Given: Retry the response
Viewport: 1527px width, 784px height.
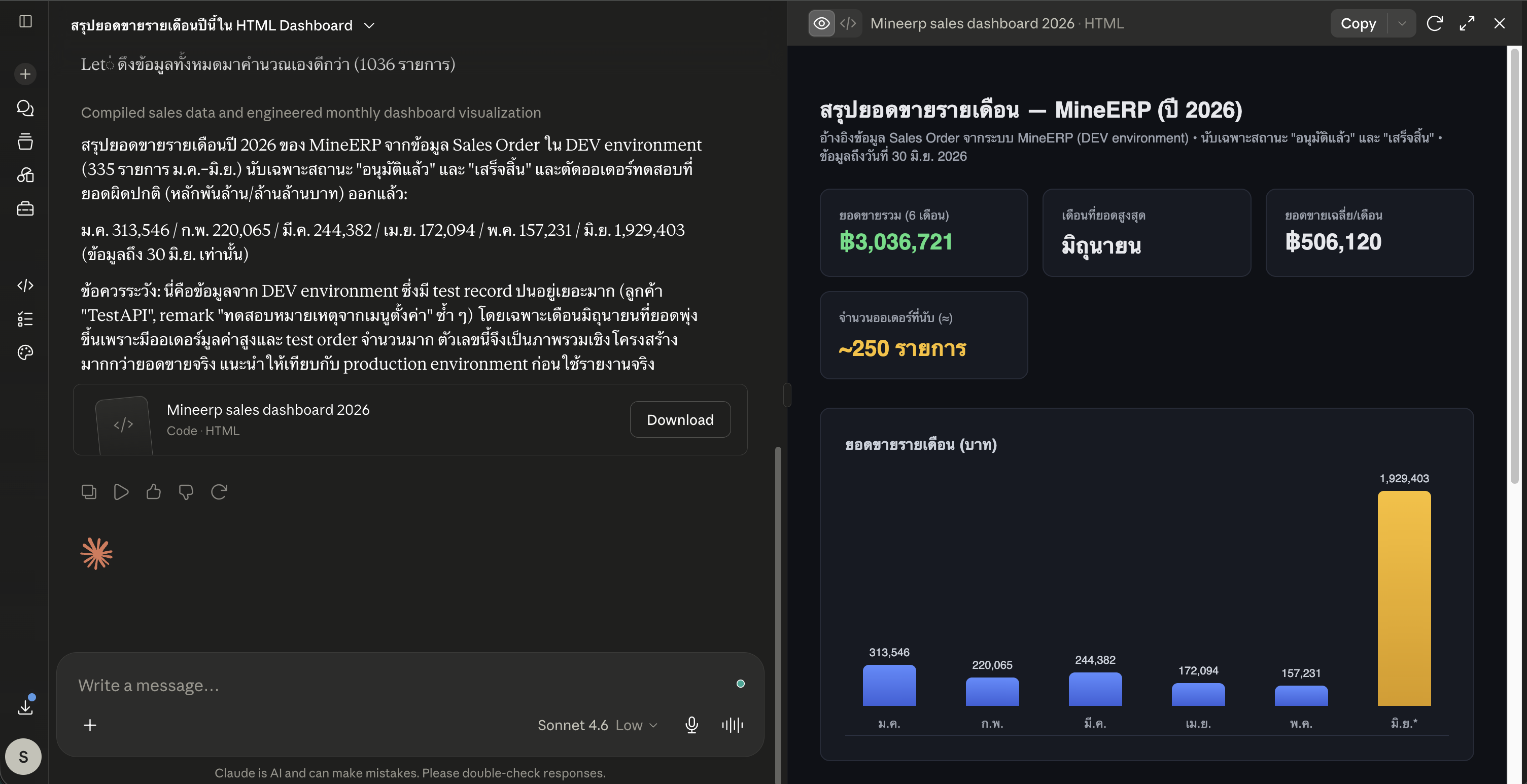Looking at the screenshot, I should coord(219,492).
